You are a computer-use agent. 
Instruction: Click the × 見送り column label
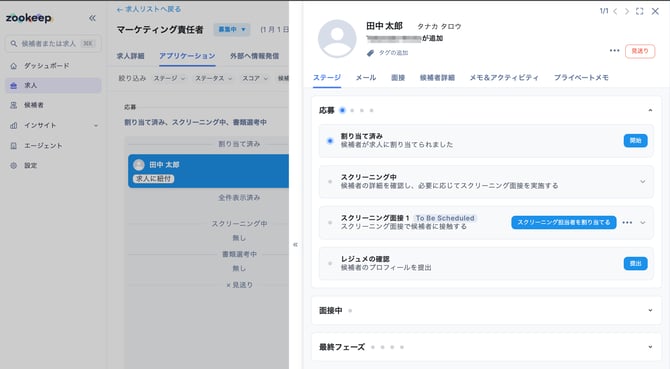pos(239,285)
